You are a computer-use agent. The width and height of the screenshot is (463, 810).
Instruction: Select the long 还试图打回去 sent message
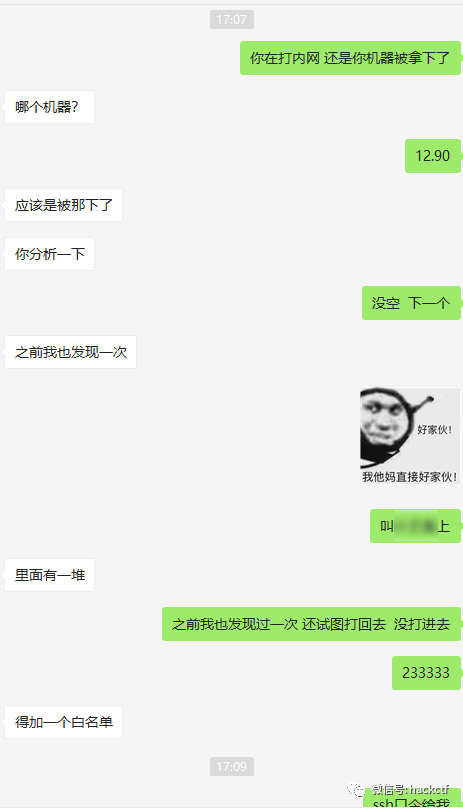click(x=311, y=624)
